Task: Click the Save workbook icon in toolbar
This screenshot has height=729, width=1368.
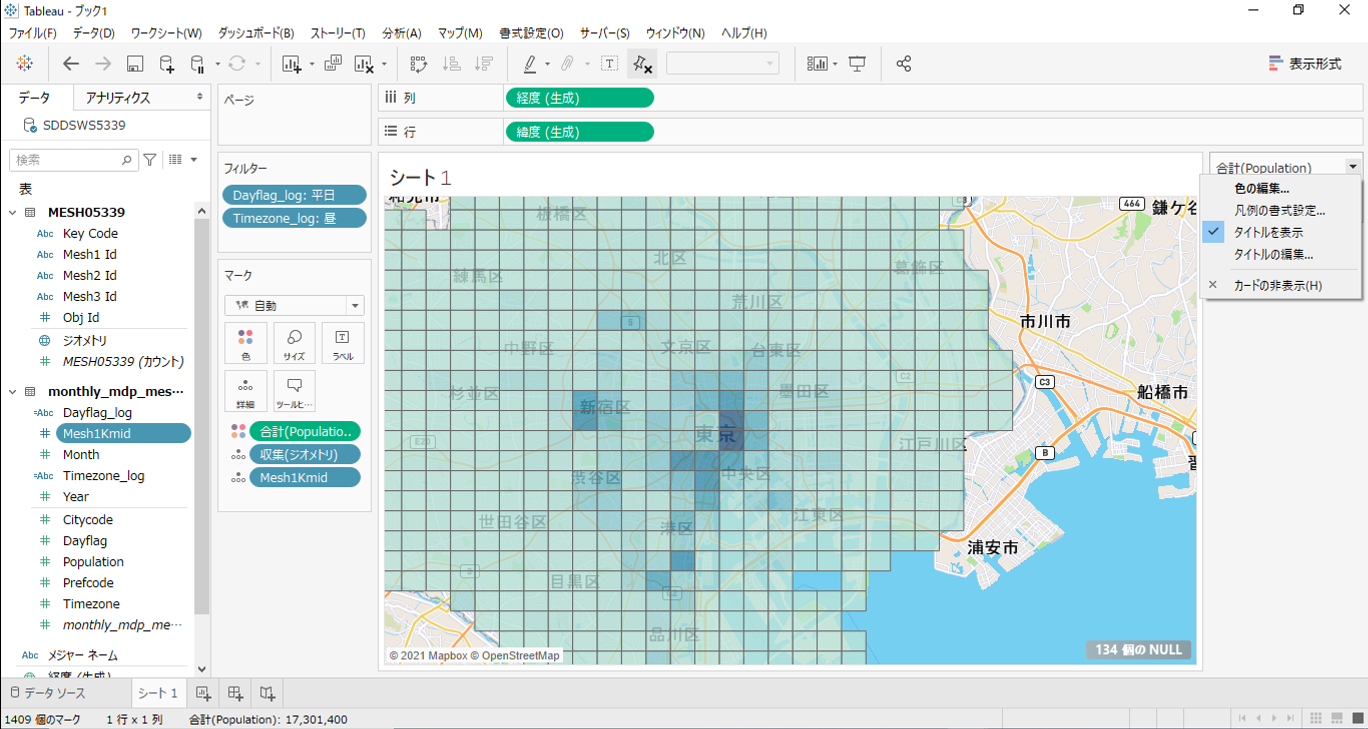Action: coord(135,64)
